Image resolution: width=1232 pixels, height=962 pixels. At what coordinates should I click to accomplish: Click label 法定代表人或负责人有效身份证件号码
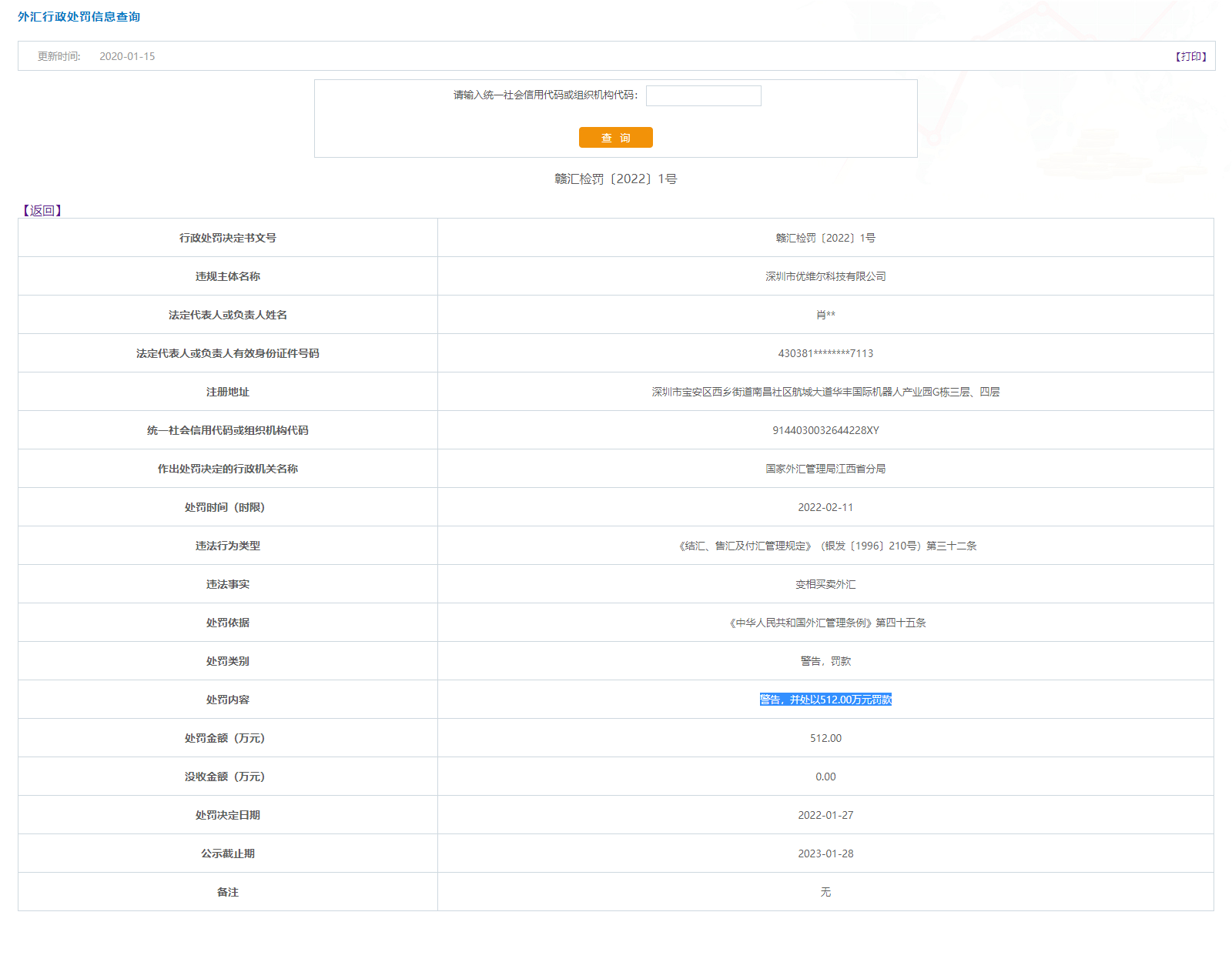point(228,353)
